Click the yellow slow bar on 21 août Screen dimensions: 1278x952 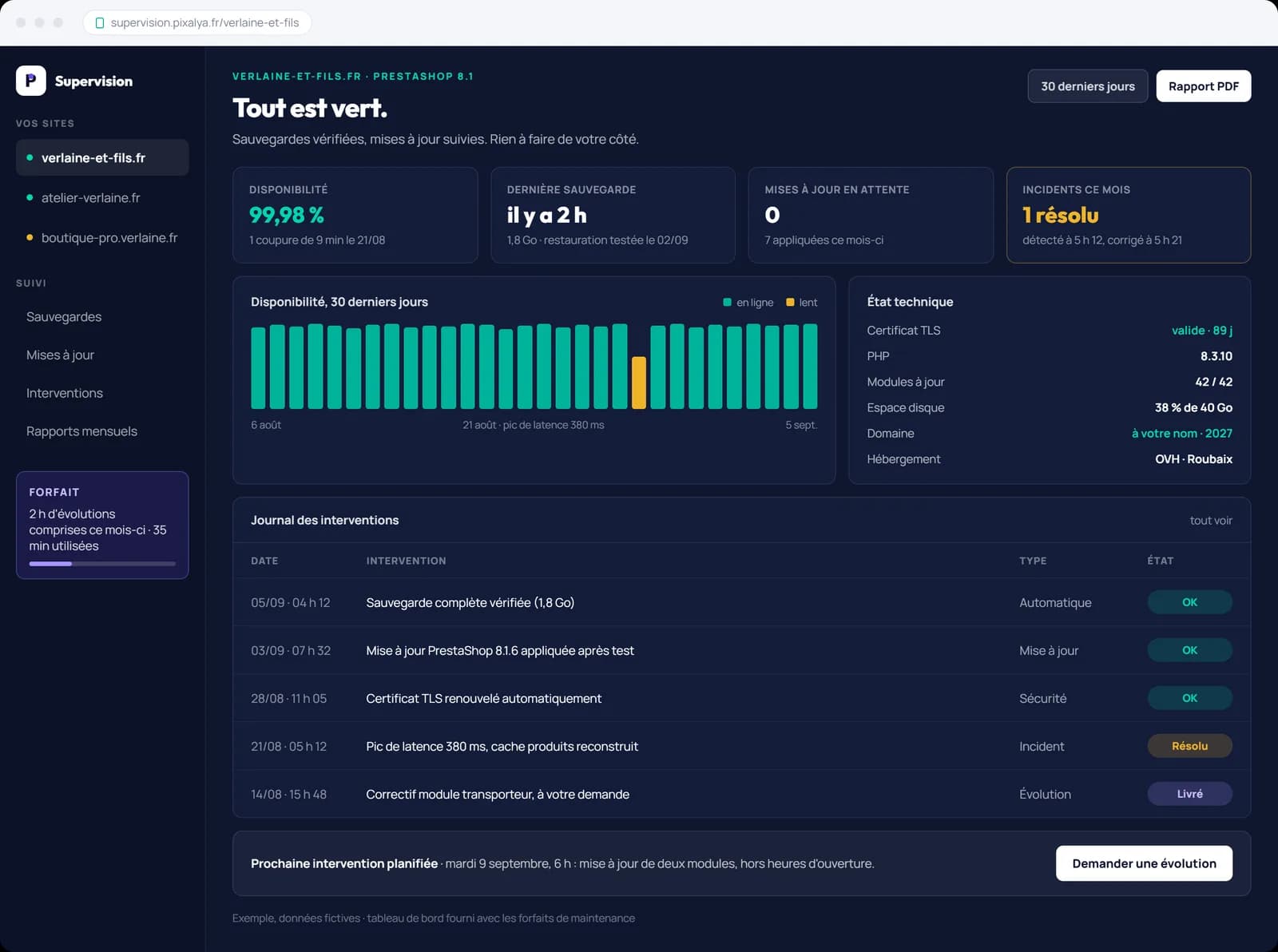[x=639, y=383]
